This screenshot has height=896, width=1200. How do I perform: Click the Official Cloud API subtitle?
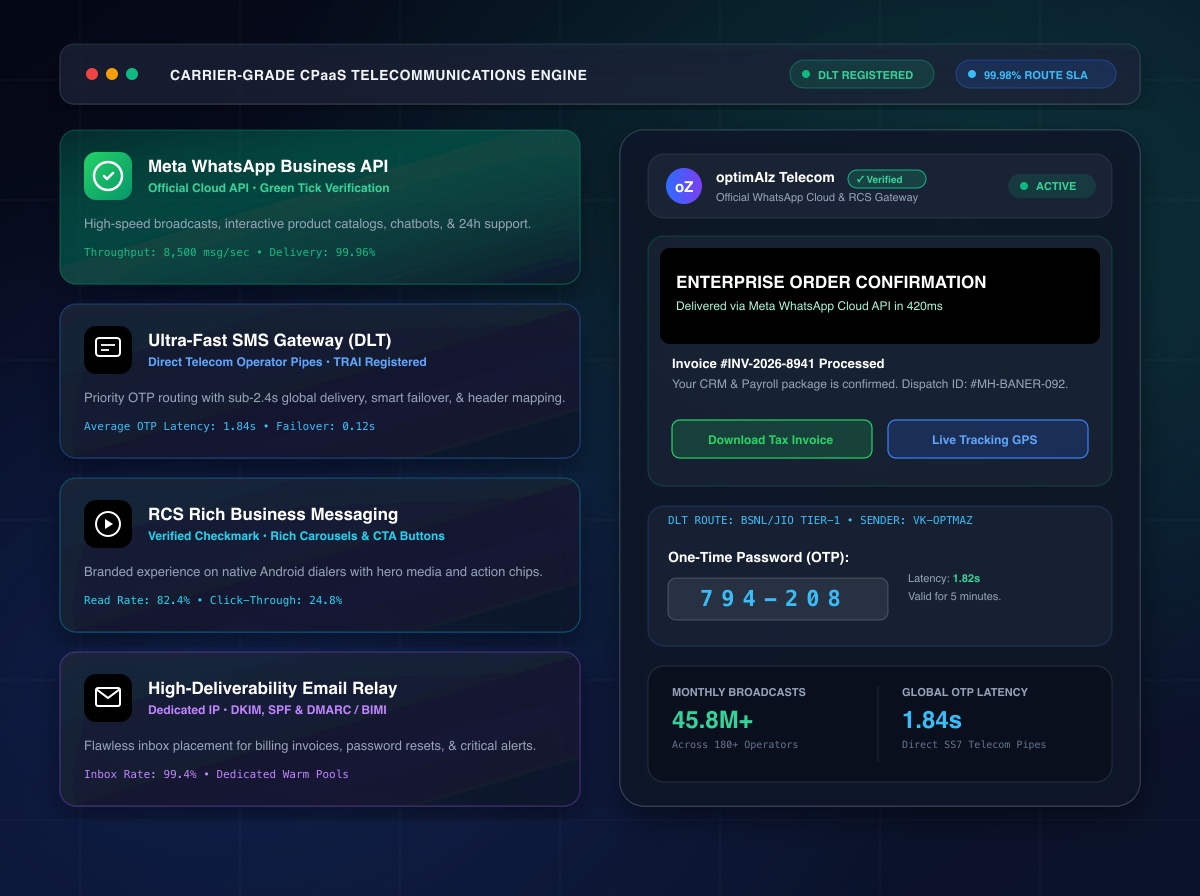click(x=269, y=188)
